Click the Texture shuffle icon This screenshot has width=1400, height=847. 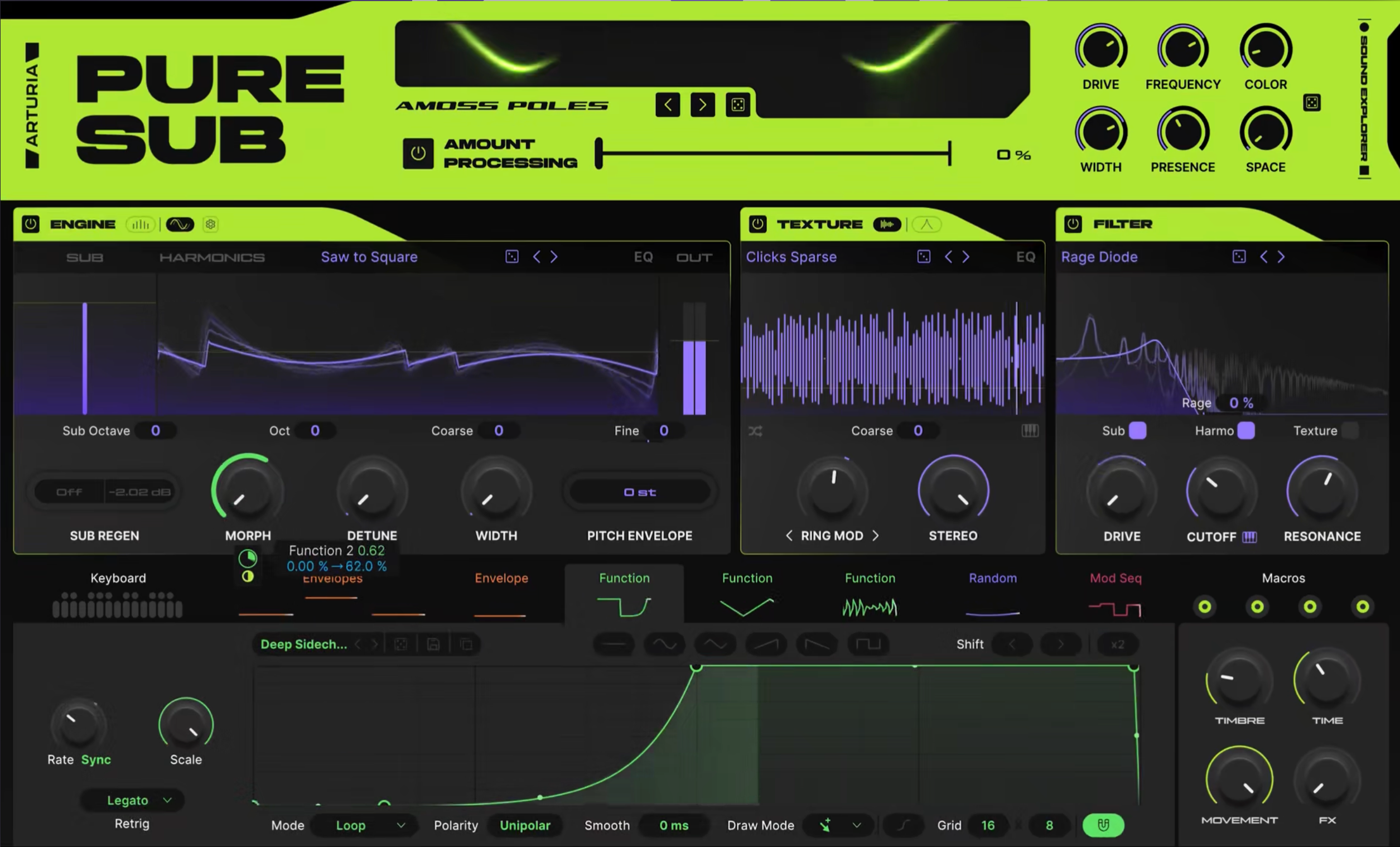[x=755, y=431]
